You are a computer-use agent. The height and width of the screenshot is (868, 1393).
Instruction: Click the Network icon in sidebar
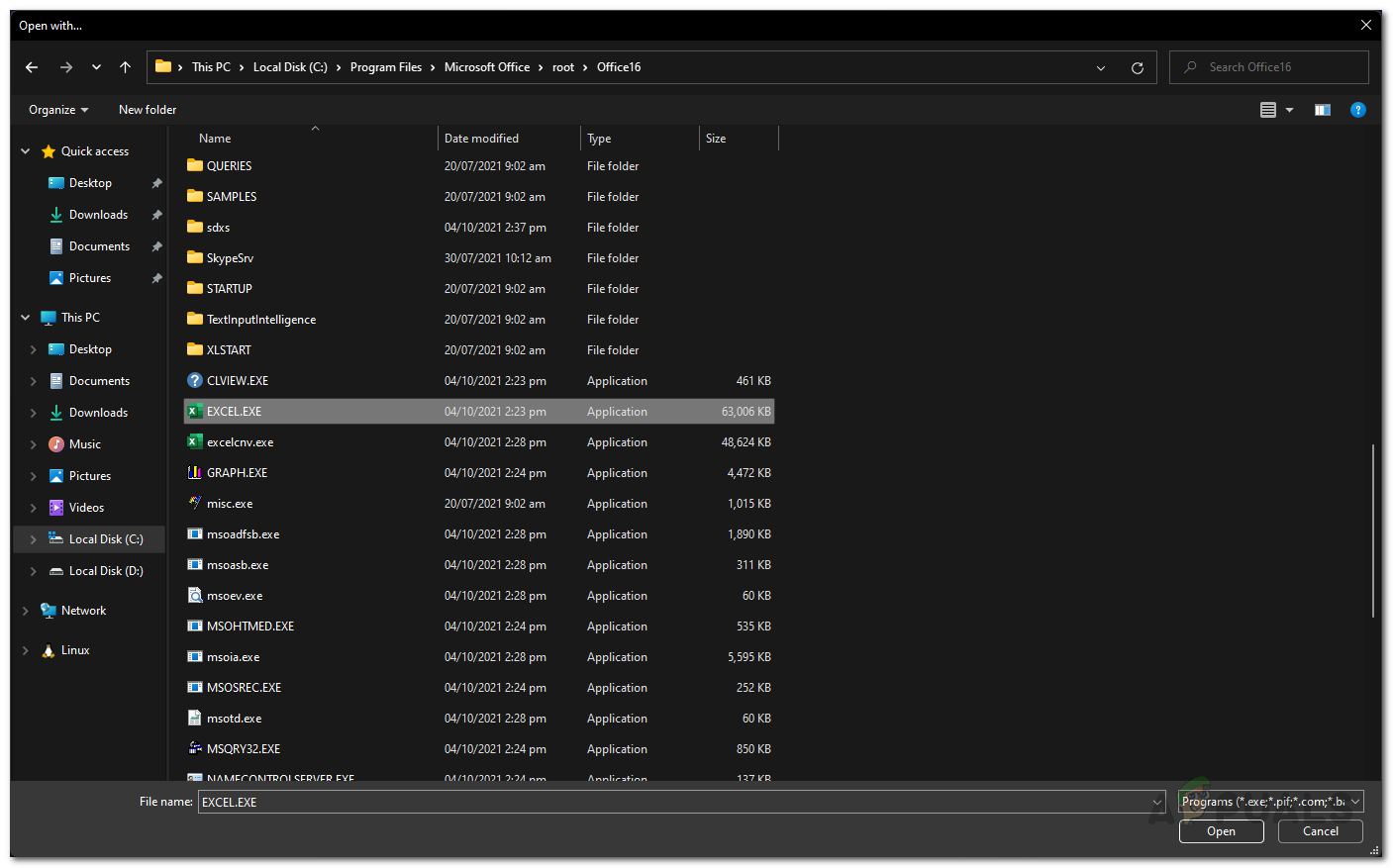pos(49,611)
